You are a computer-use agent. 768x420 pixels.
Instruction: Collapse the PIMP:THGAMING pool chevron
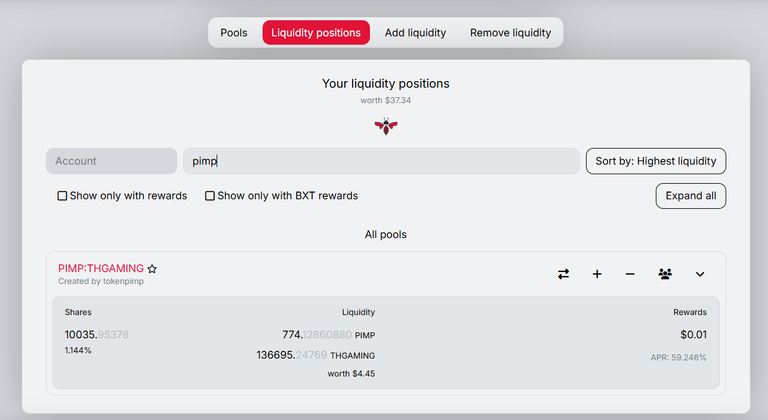click(x=700, y=274)
